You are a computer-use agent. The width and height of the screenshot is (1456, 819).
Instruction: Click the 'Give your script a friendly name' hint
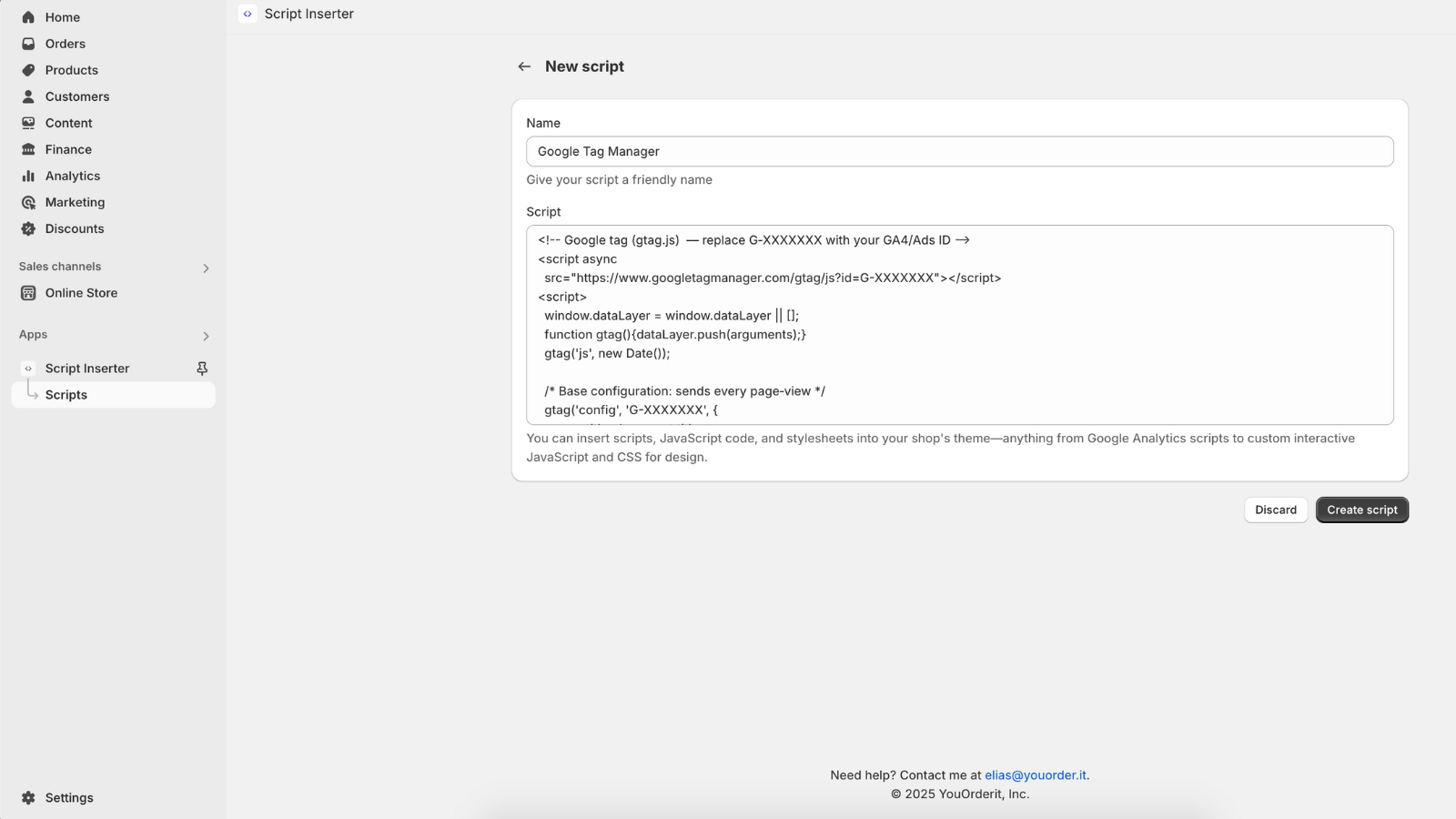(619, 180)
